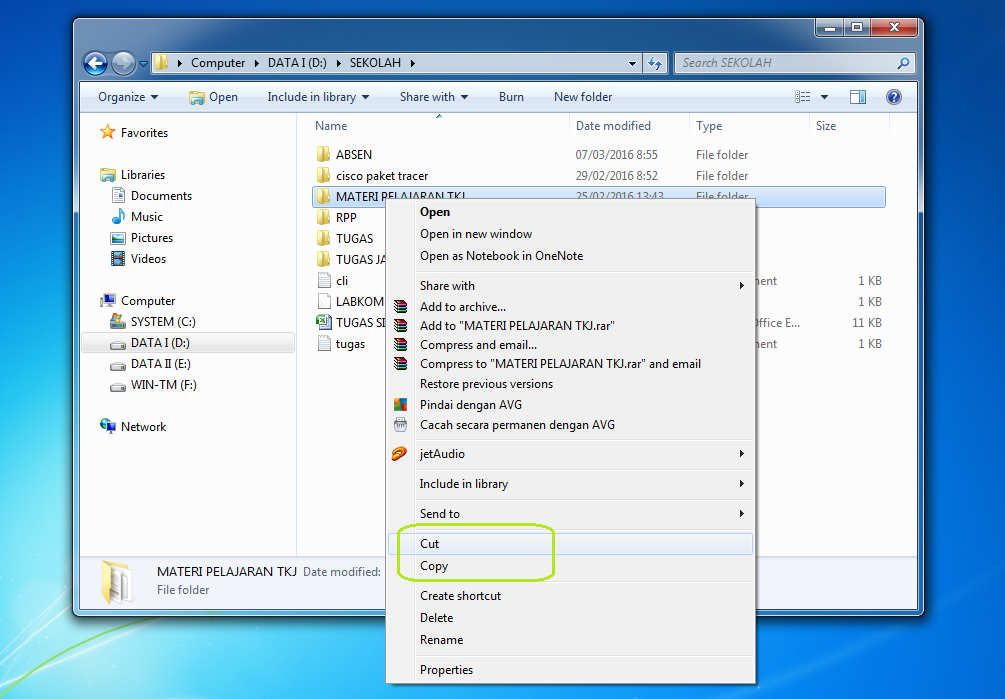This screenshot has height=699, width=1005.
Task: Click the search magnifier icon
Action: coord(904,63)
